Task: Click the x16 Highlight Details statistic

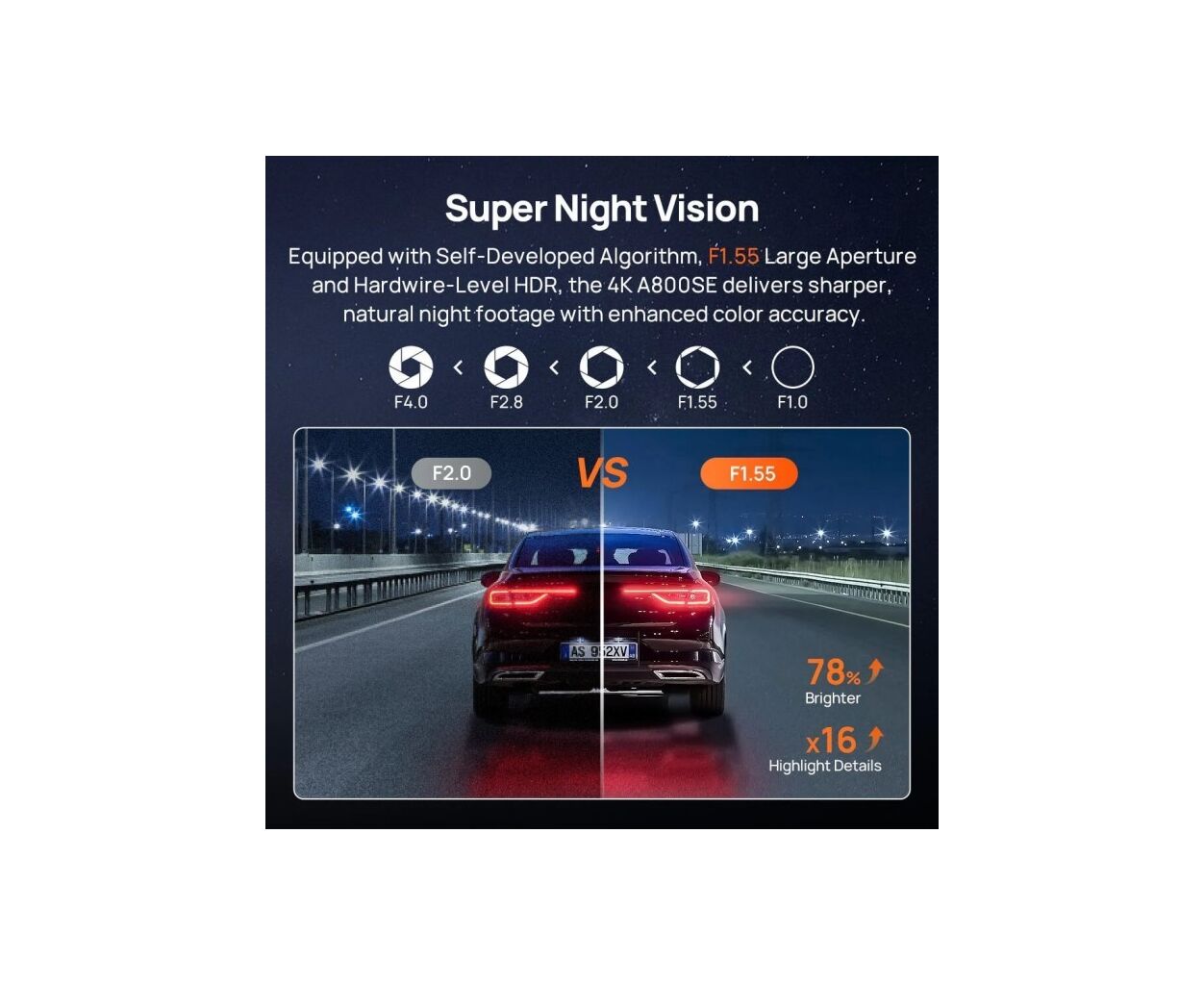Action: tap(826, 750)
